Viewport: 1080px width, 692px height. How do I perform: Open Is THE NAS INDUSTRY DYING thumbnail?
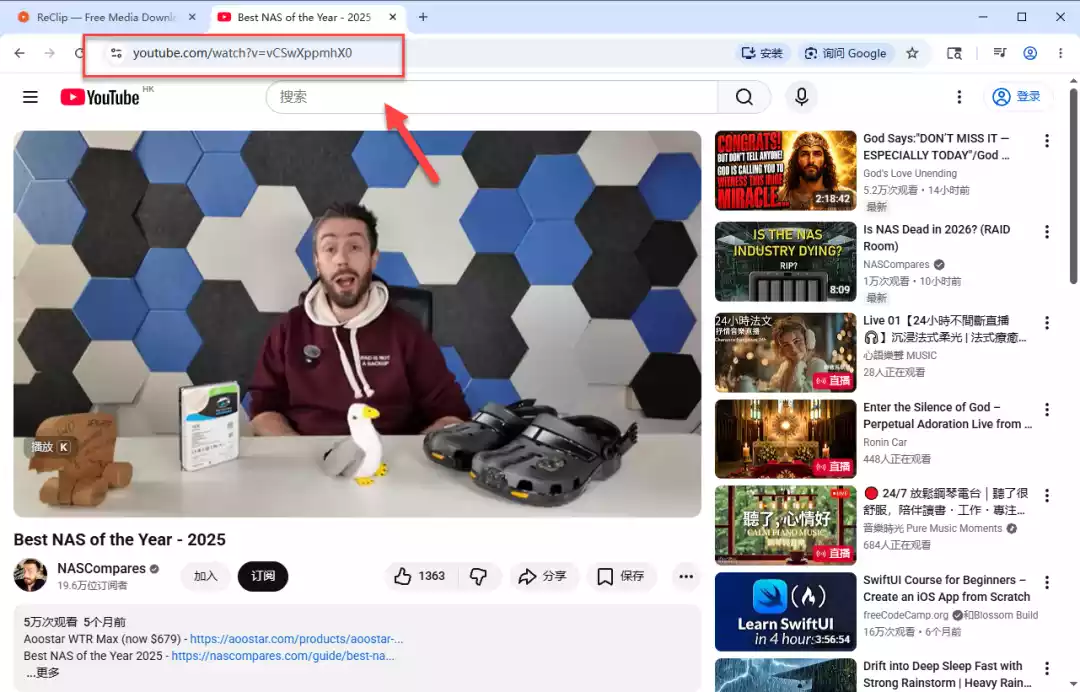coord(785,262)
